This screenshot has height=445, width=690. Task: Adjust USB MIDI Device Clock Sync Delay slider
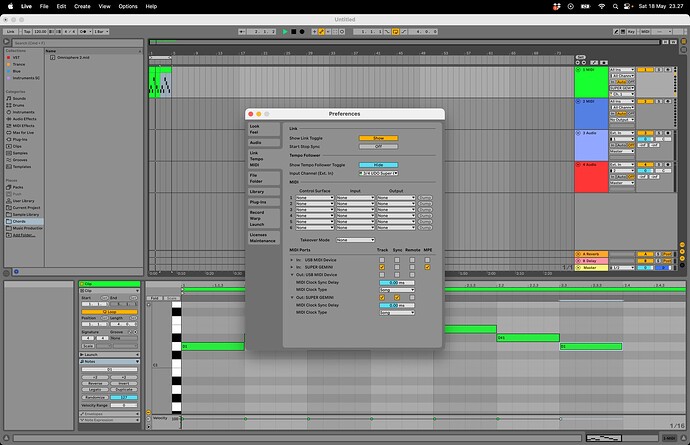click(x=396, y=283)
